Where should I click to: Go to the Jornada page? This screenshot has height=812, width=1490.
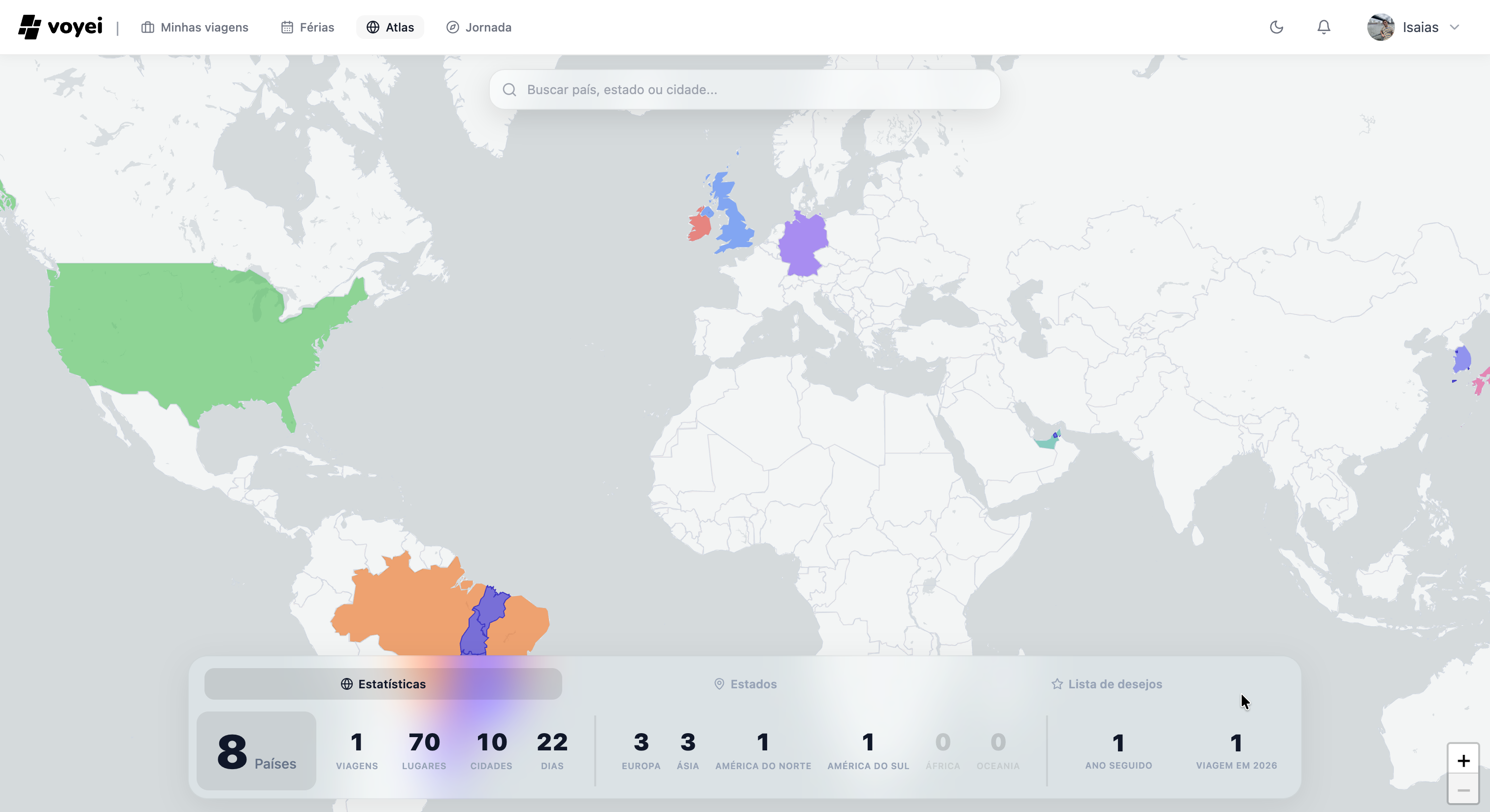click(479, 27)
